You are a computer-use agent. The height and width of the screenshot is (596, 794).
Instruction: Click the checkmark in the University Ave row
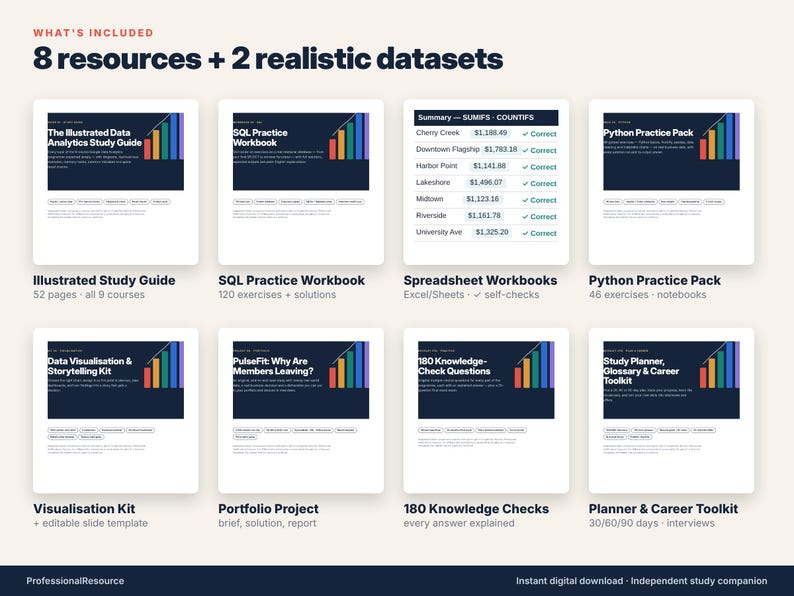pyautogui.click(x=525, y=233)
